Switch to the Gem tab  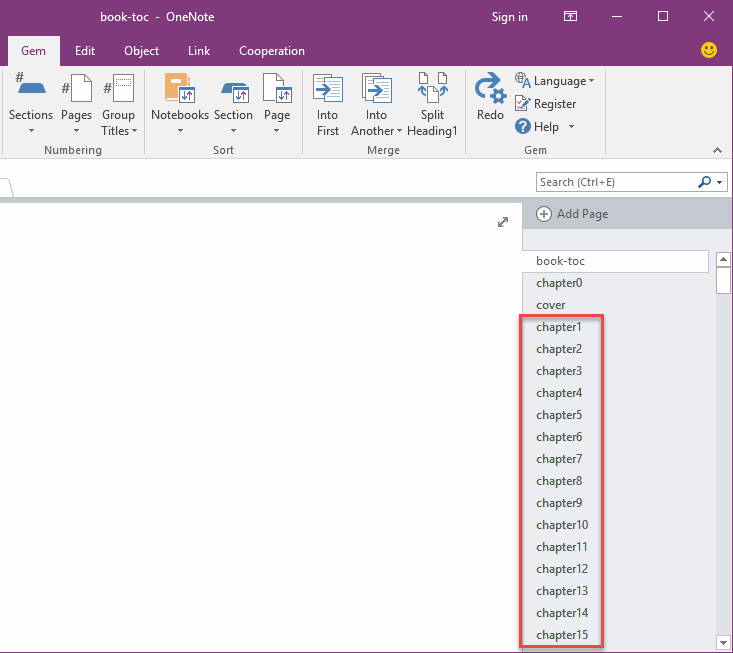tap(34, 50)
